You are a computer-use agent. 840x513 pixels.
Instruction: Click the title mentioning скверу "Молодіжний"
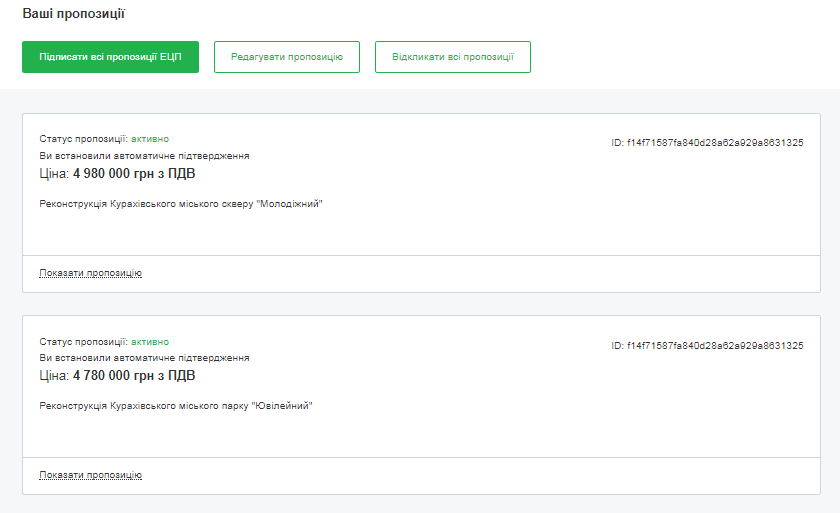click(181, 204)
